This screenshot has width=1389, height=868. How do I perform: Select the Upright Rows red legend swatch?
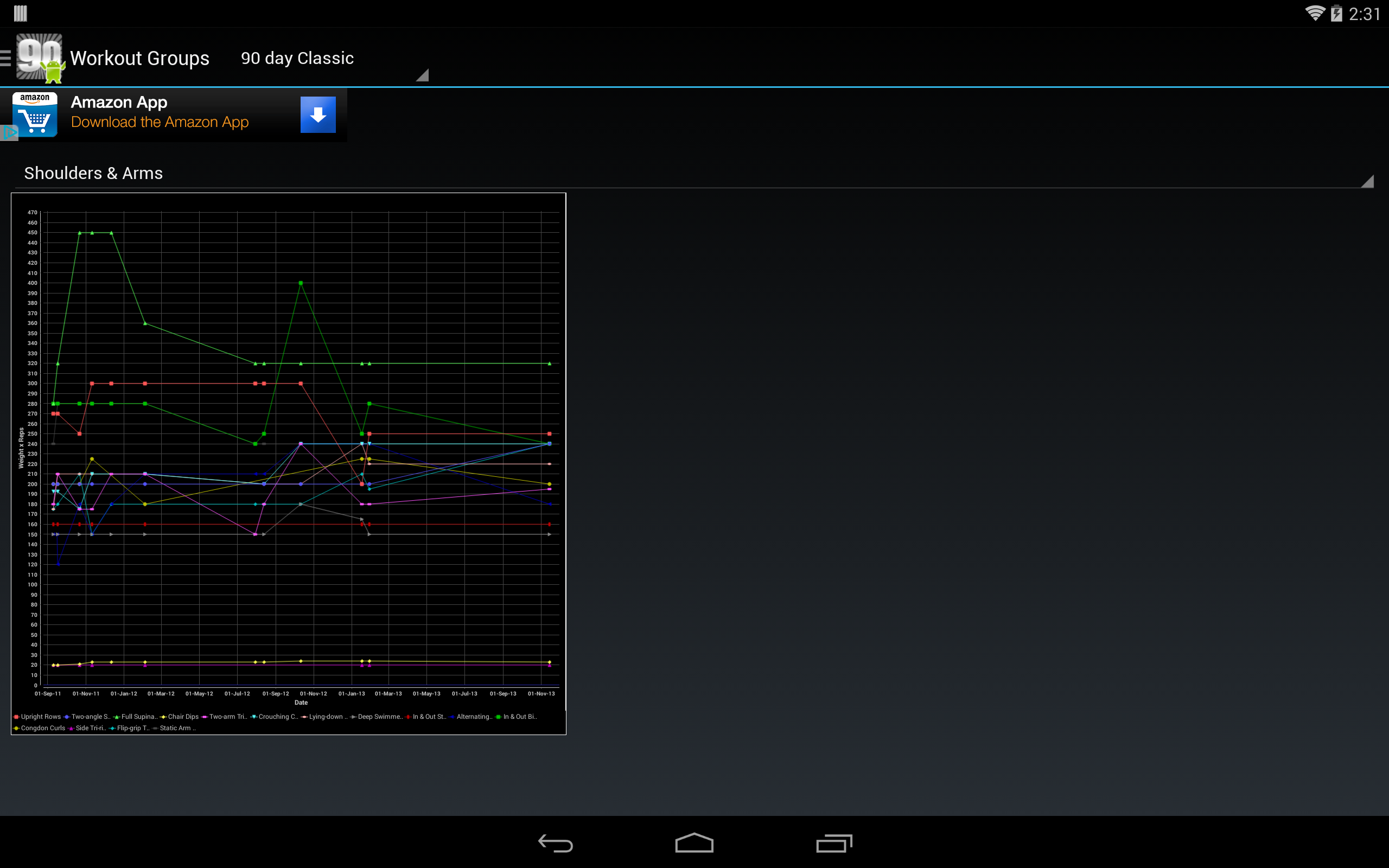tap(16, 717)
